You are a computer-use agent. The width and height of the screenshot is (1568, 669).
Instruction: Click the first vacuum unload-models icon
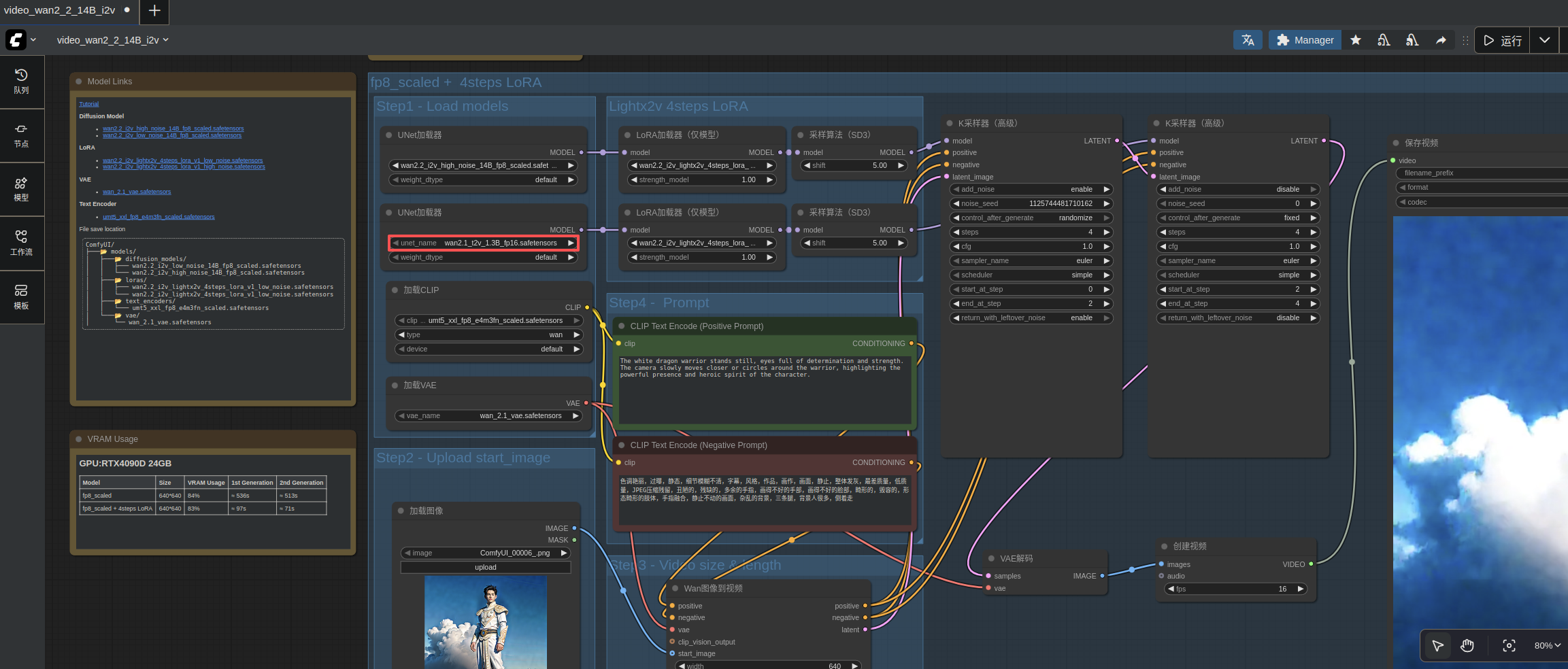(x=1384, y=40)
